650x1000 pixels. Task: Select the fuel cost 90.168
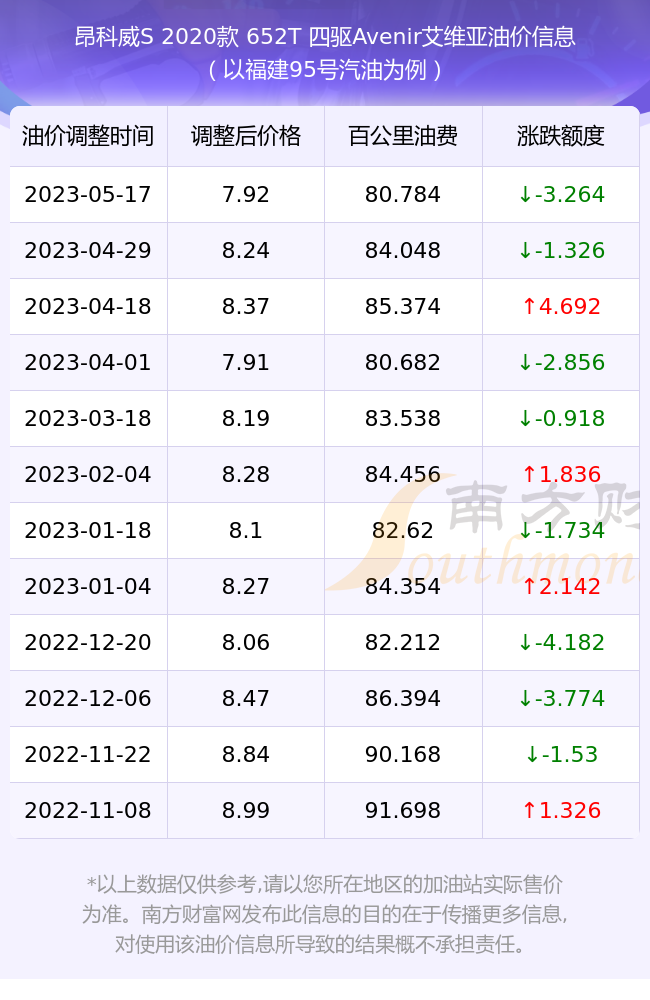click(x=403, y=755)
